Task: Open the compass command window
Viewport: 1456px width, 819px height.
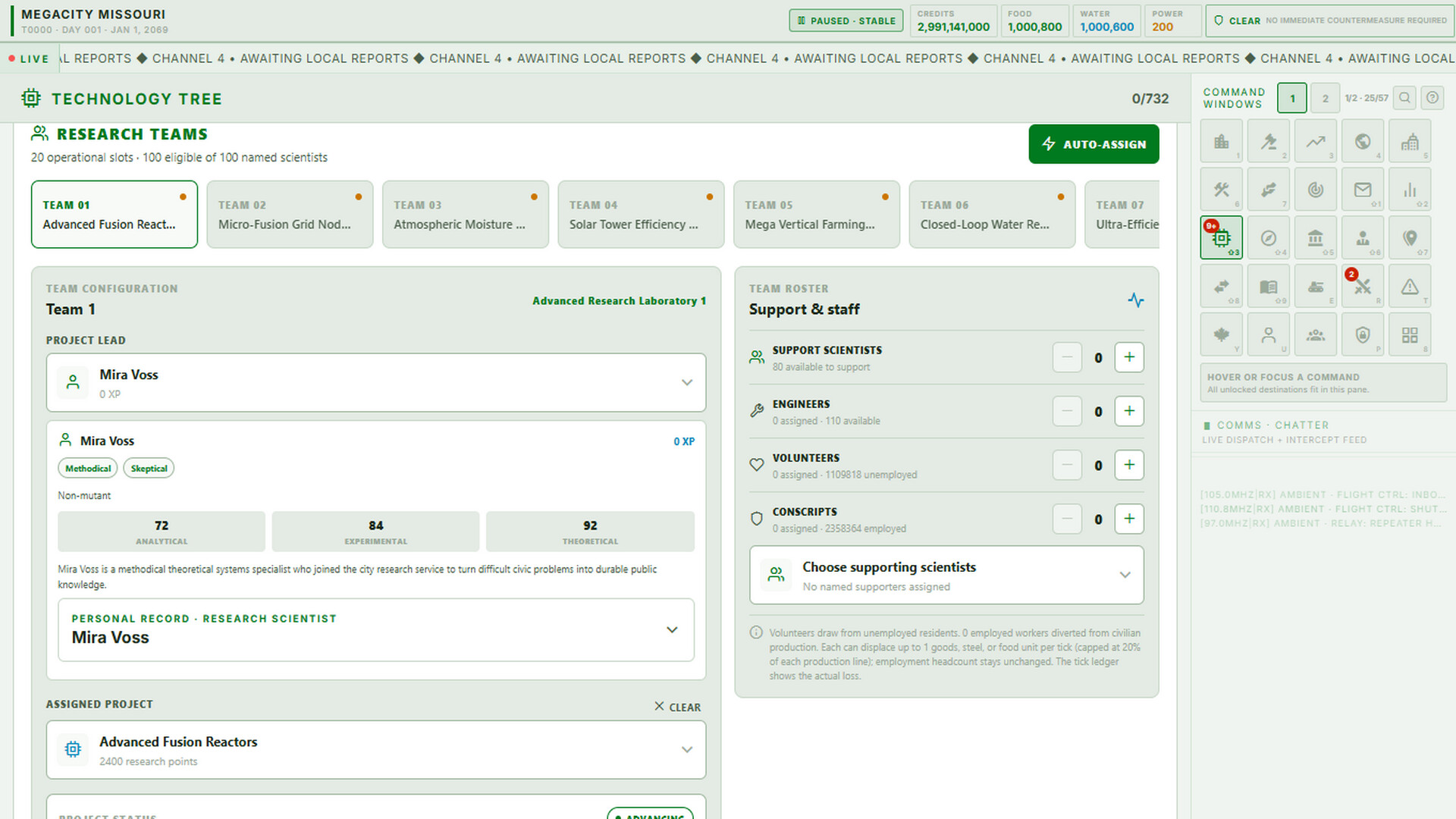Action: [x=1269, y=238]
